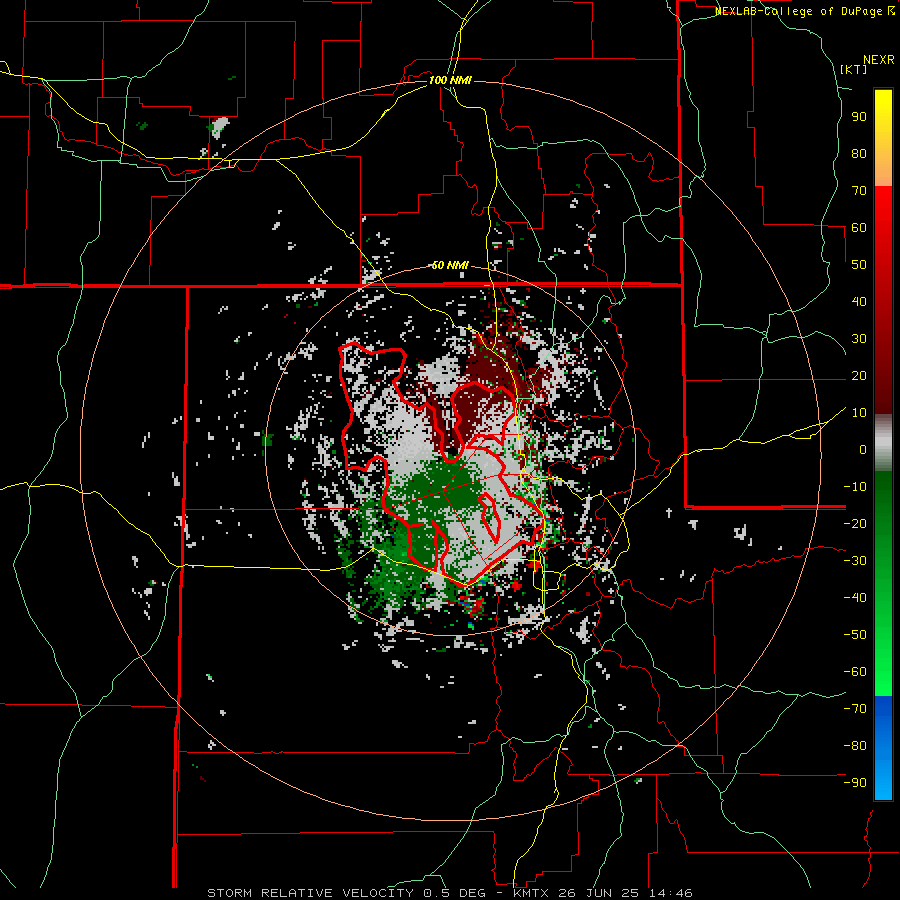
Task: Click the -20 value on velocity scale
Action: [x=855, y=523]
